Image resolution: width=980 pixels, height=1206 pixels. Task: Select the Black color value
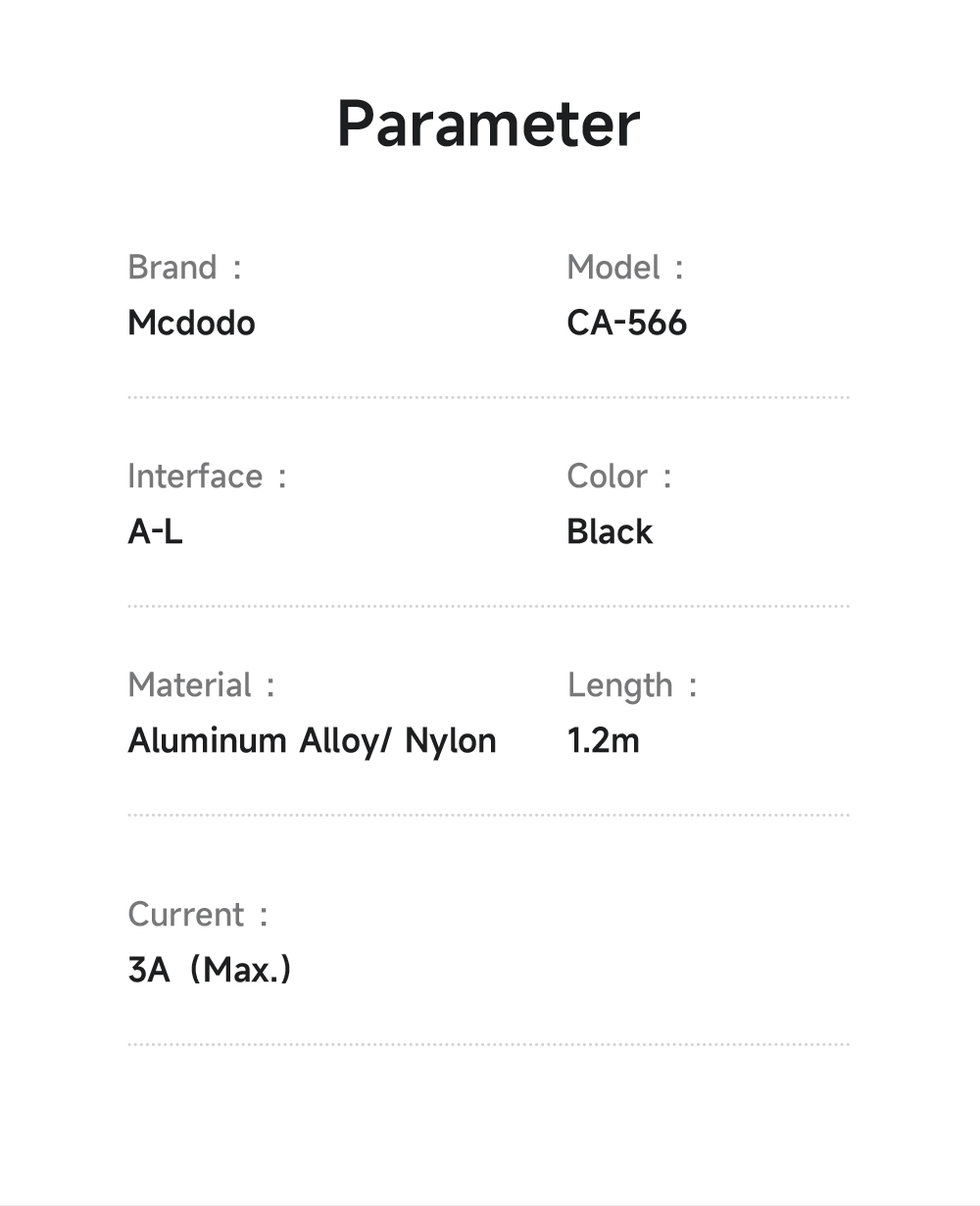tap(609, 531)
